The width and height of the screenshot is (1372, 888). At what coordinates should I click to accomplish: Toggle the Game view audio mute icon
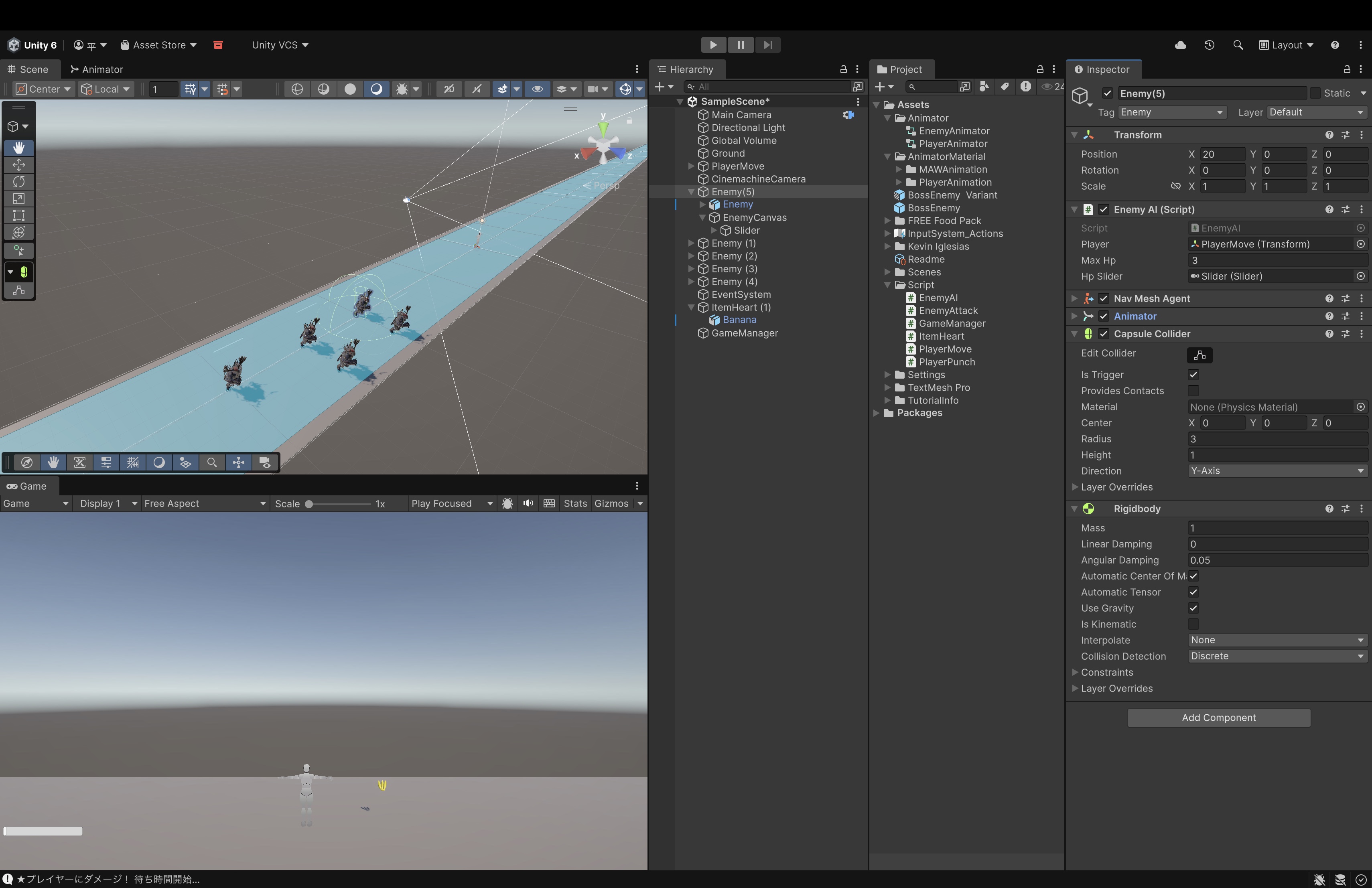(x=528, y=503)
